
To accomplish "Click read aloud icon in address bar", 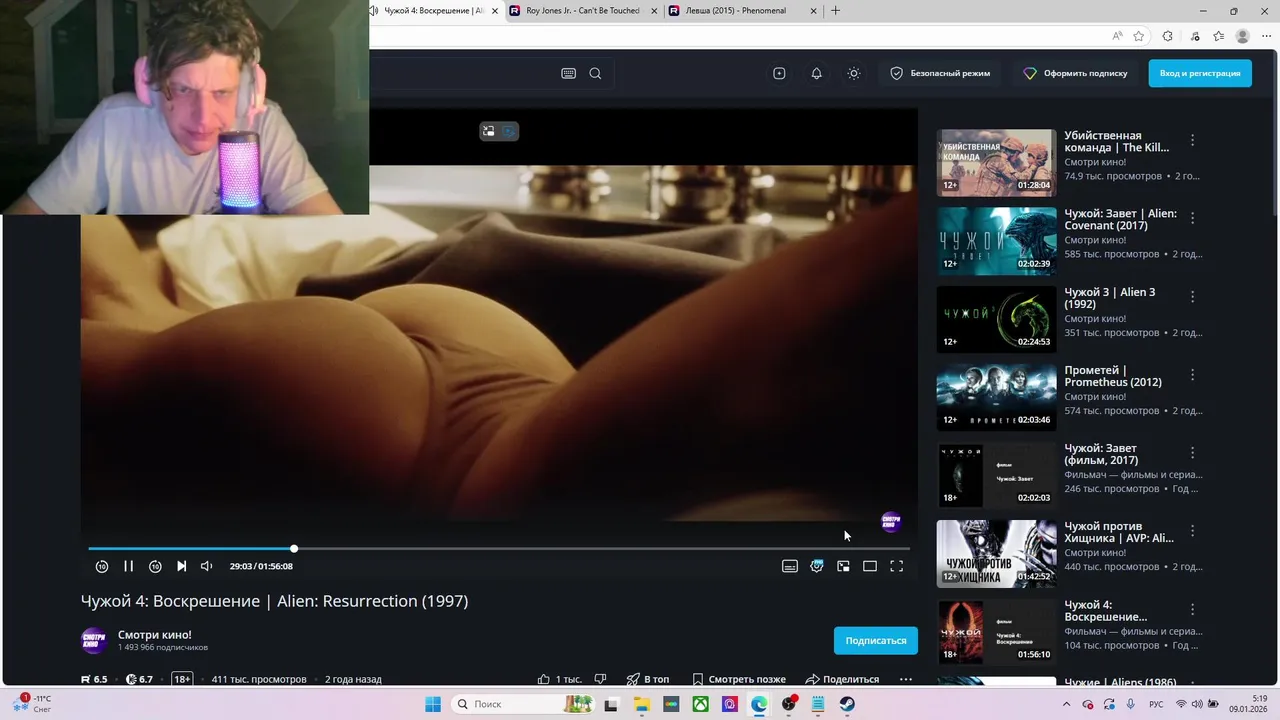I will (x=1117, y=36).
